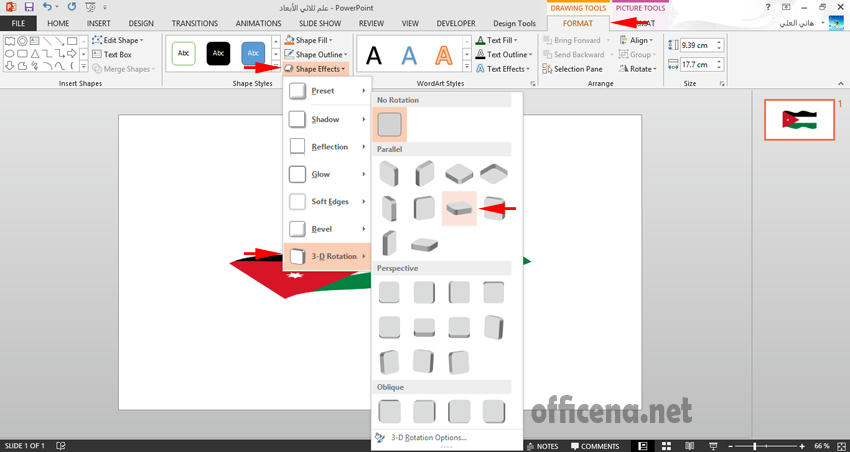Open the Text Effects dropdown

pyautogui.click(x=502, y=69)
